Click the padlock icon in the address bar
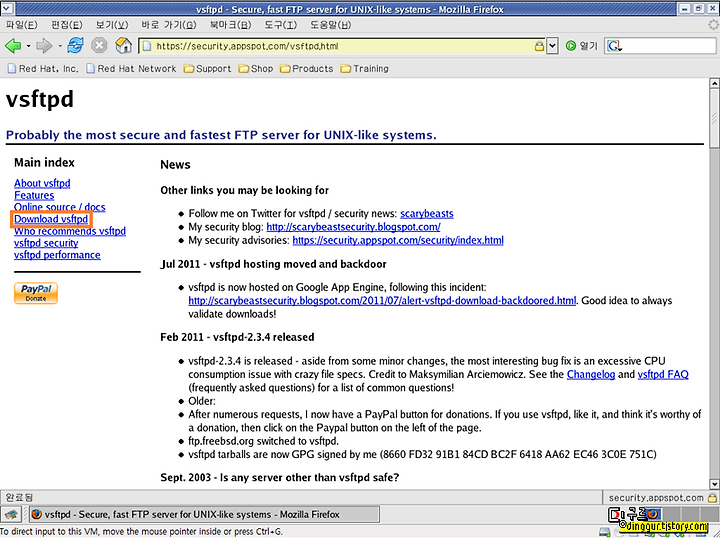Viewport: 720px width, 538px height. pos(539,46)
